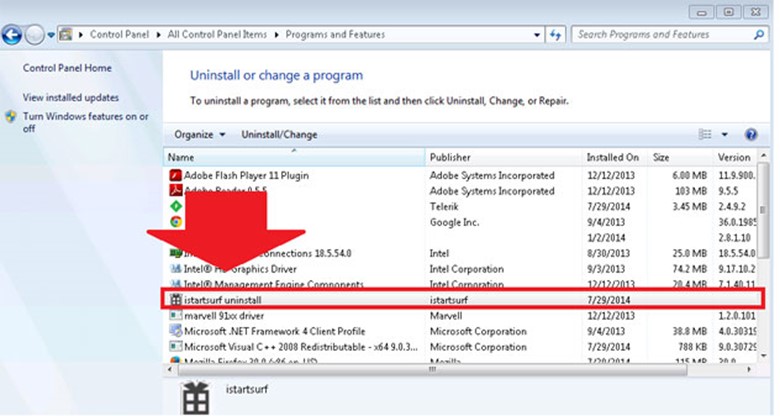Click Marvell publisher cell
This screenshot has height=416, width=780.
[x=446, y=316]
